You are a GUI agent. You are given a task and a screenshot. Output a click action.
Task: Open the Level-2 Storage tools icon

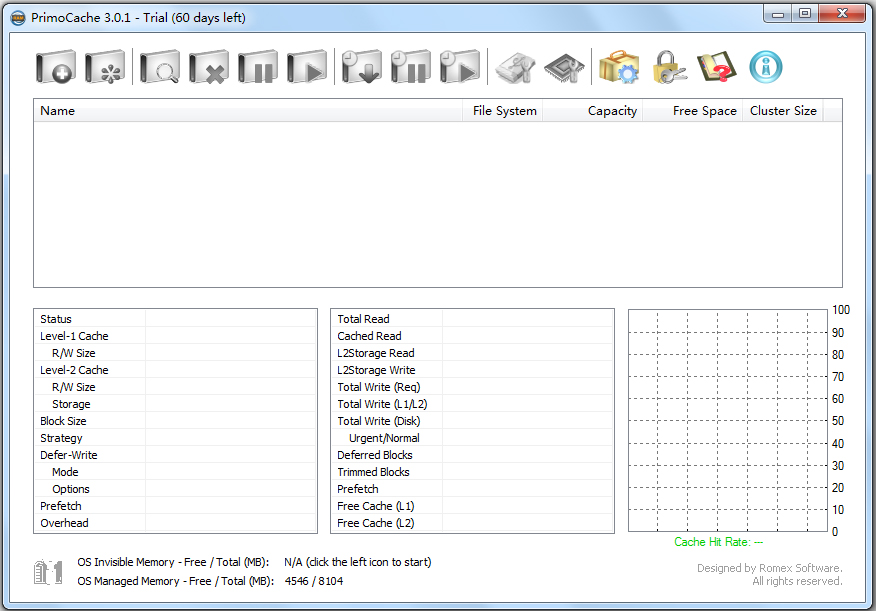click(515, 67)
